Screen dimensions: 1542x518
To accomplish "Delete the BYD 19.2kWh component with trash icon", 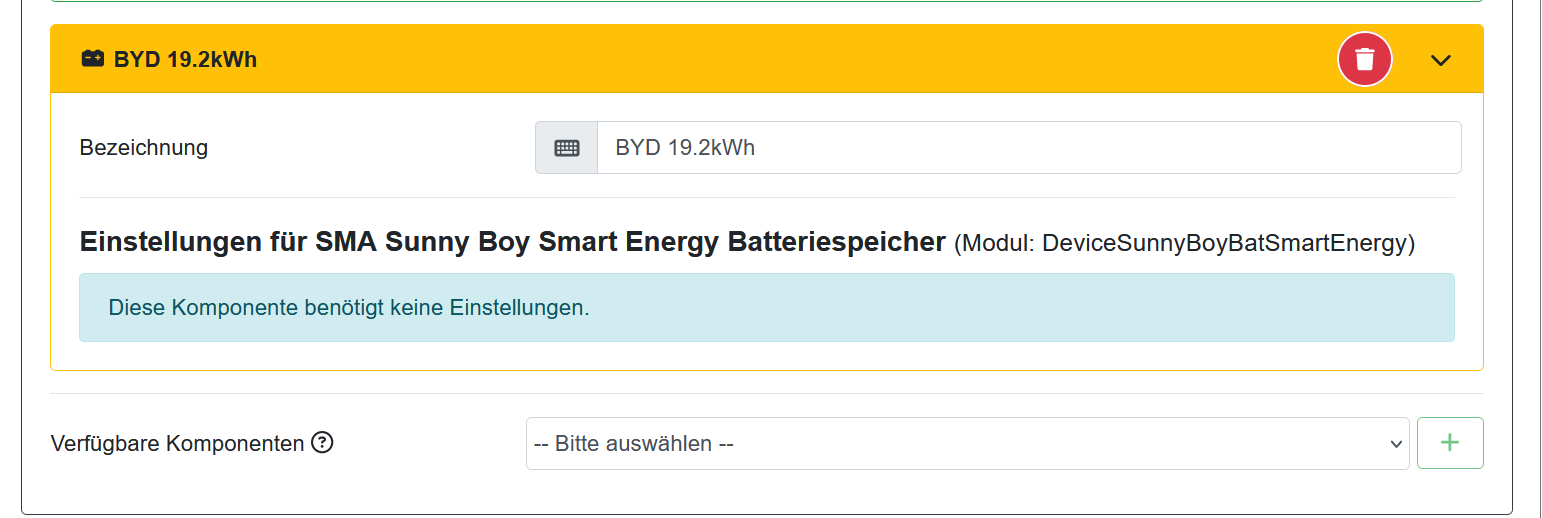I will coord(1365,59).
